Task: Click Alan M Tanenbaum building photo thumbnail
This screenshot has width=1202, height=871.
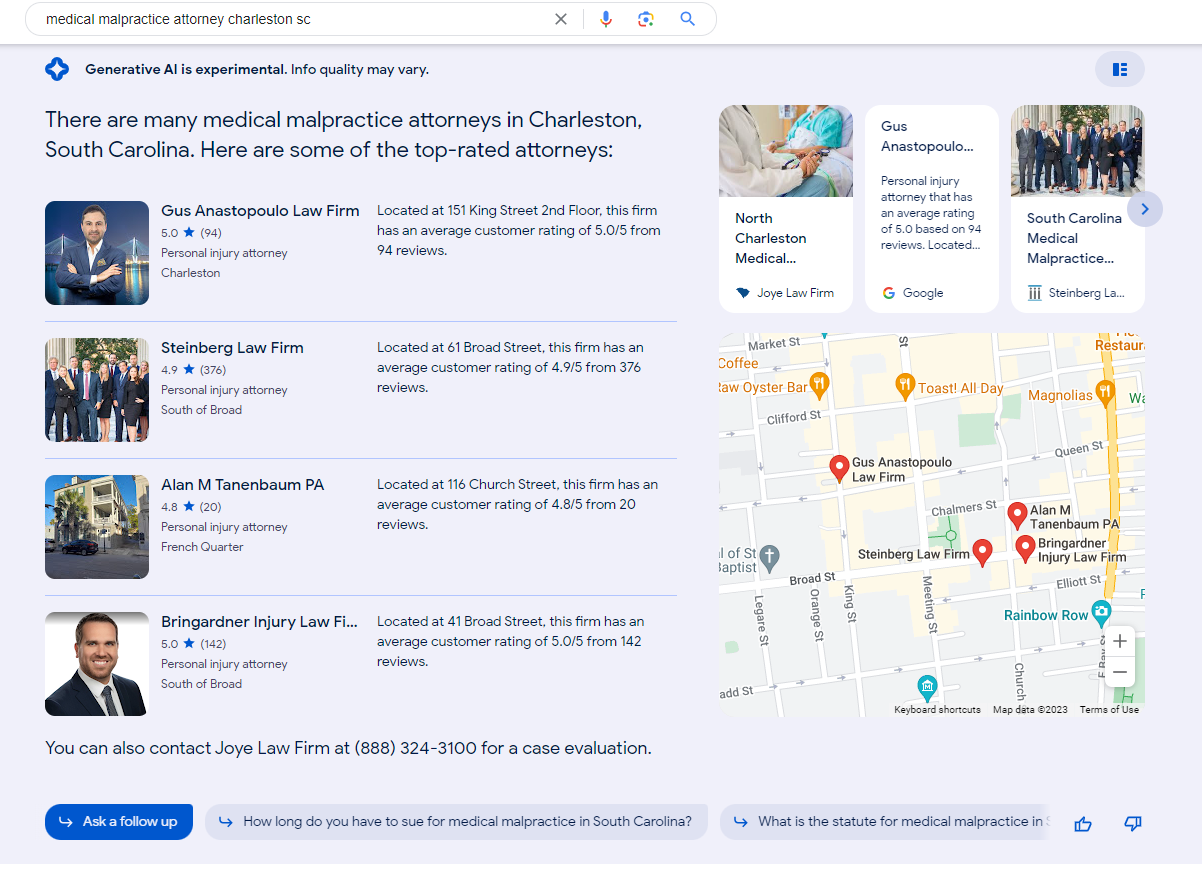Action: (x=97, y=527)
